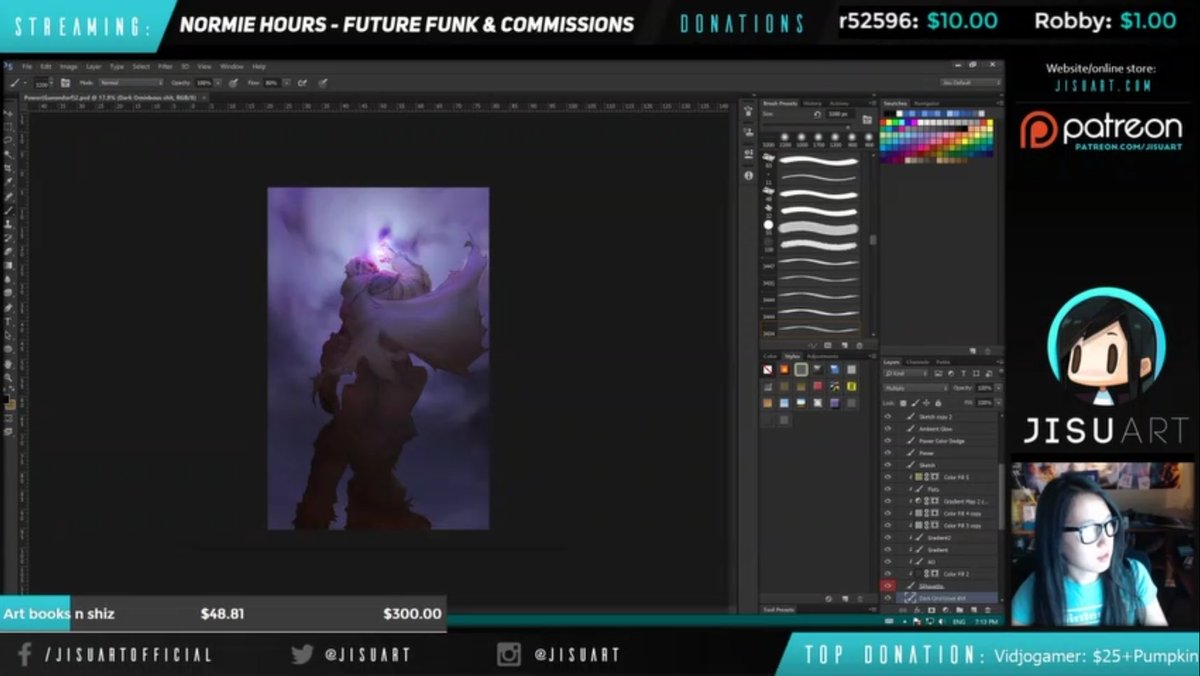Click the lock position icon
The width and height of the screenshot is (1200, 676).
coord(926,403)
